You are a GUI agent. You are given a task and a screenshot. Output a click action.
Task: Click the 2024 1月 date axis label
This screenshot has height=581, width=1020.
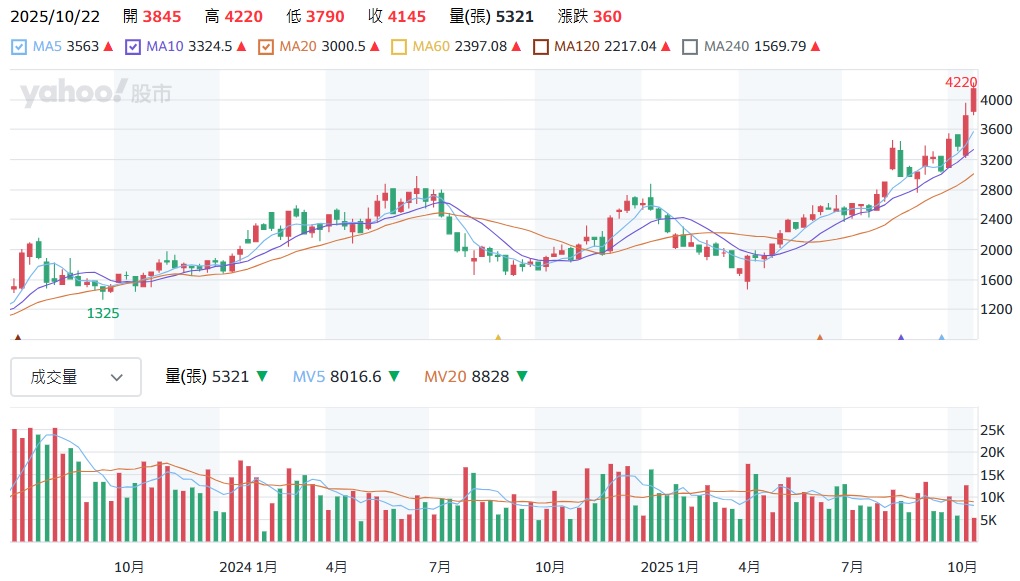point(249,567)
